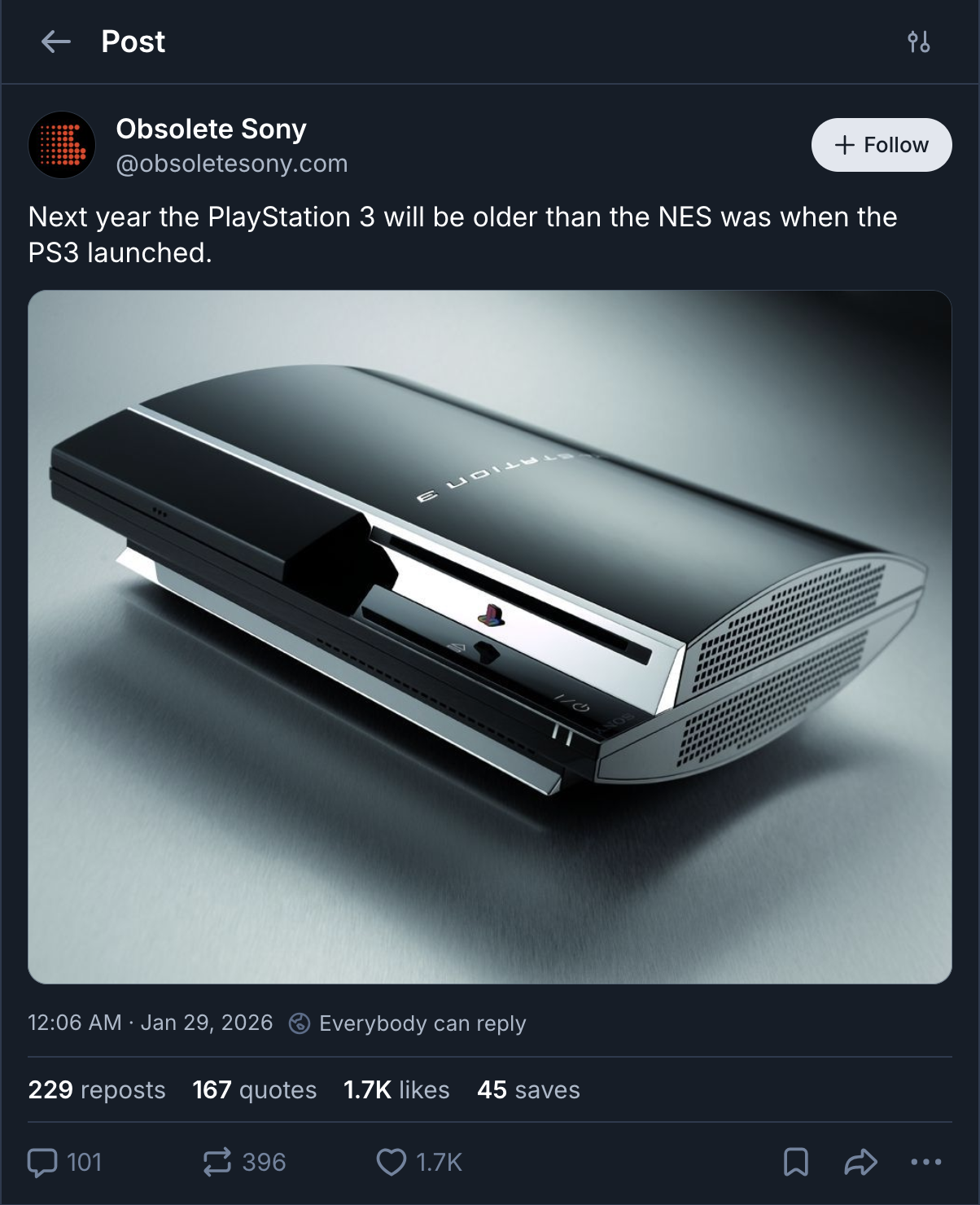This screenshot has width=980, height=1205.
Task: View the 229 reposts list
Action: coord(97,1089)
